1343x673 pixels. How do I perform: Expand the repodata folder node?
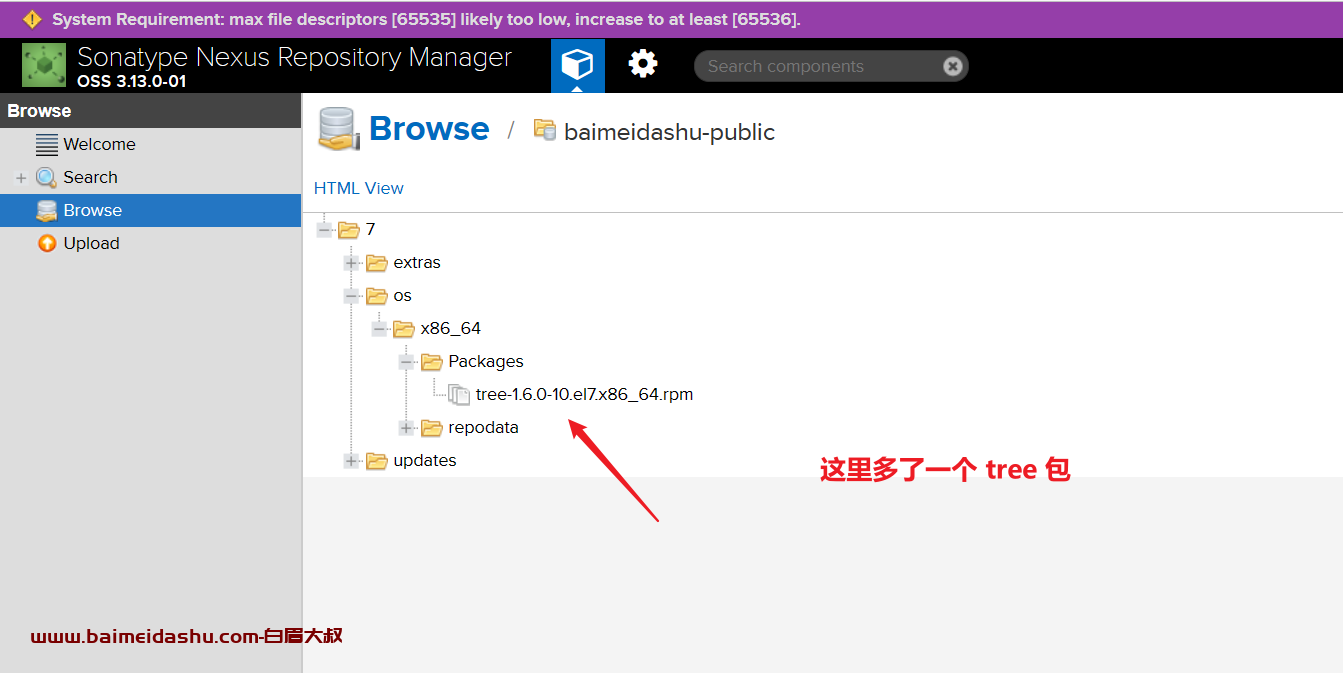(406, 428)
